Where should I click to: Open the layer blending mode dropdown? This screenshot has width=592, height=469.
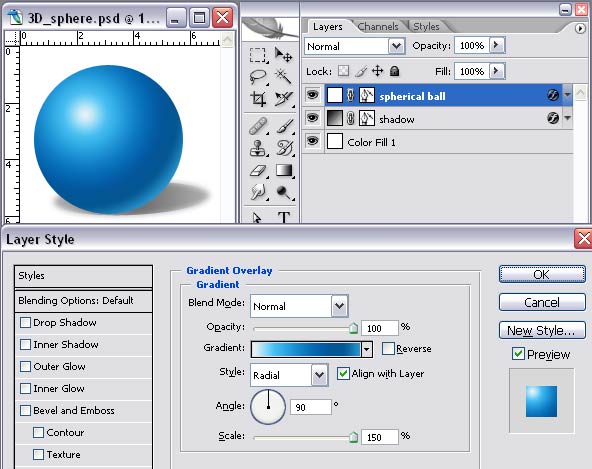(396, 46)
